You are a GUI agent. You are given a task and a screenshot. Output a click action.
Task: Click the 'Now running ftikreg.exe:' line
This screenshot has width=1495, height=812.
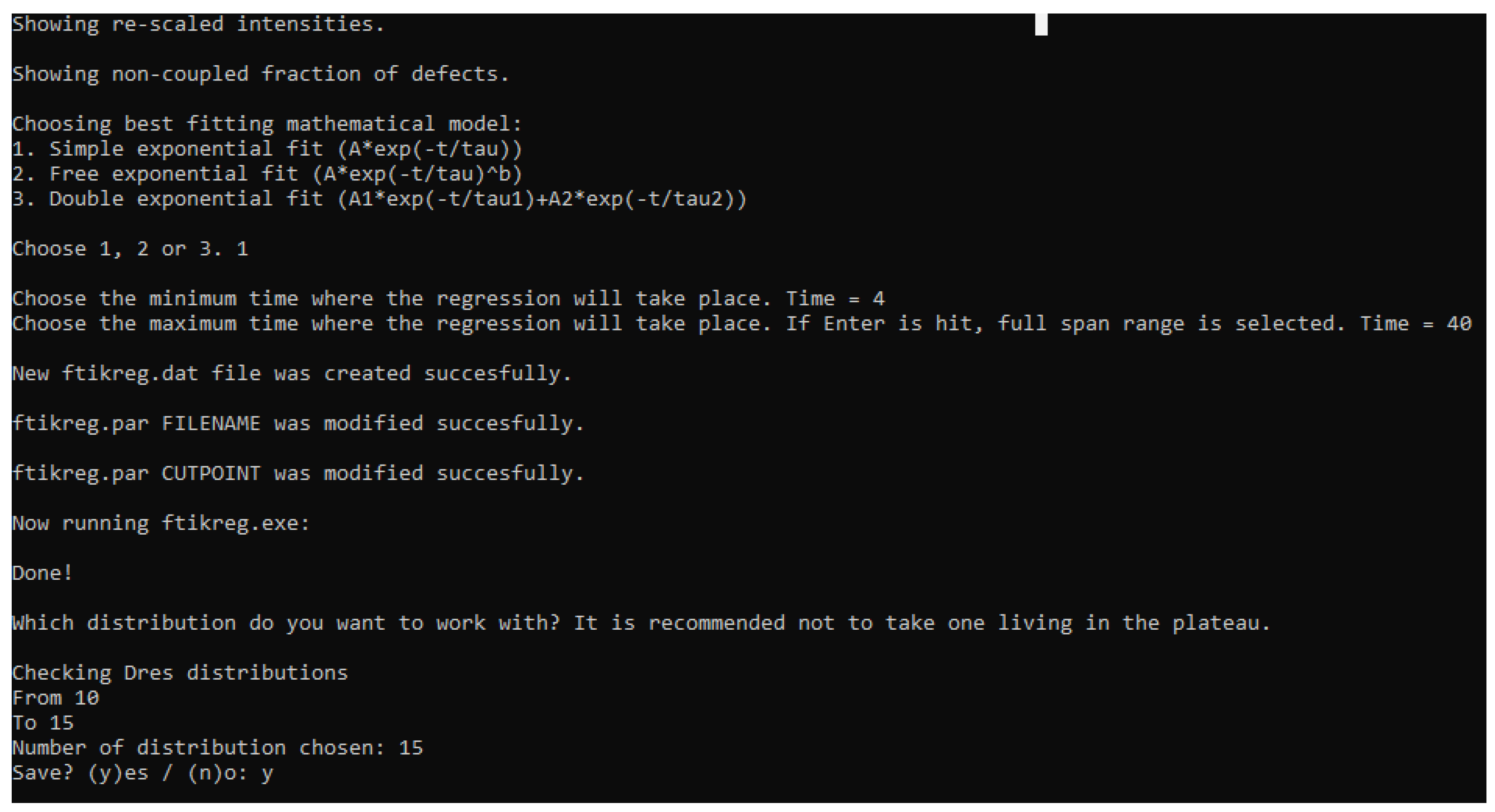point(161,523)
